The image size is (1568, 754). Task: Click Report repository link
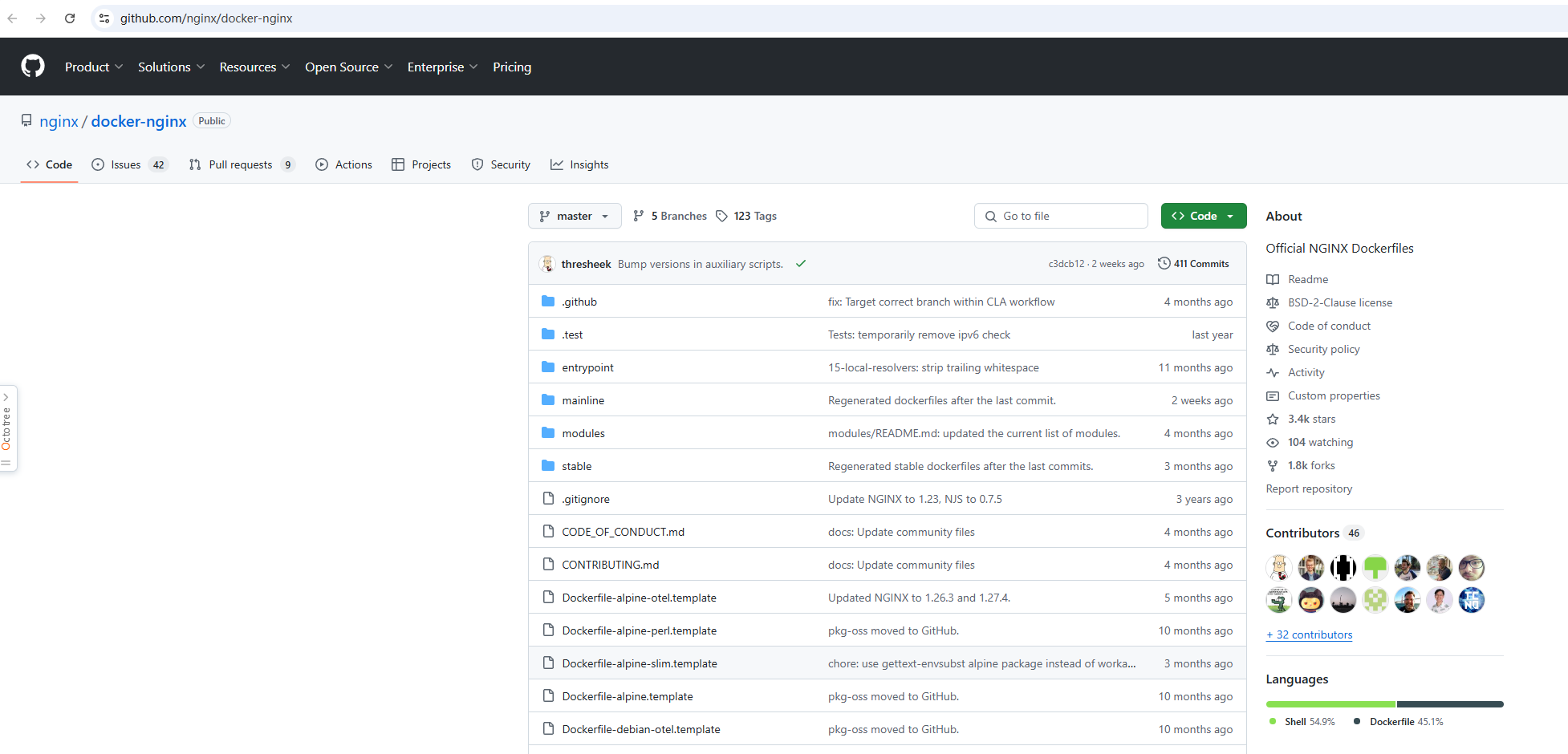click(1309, 488)
